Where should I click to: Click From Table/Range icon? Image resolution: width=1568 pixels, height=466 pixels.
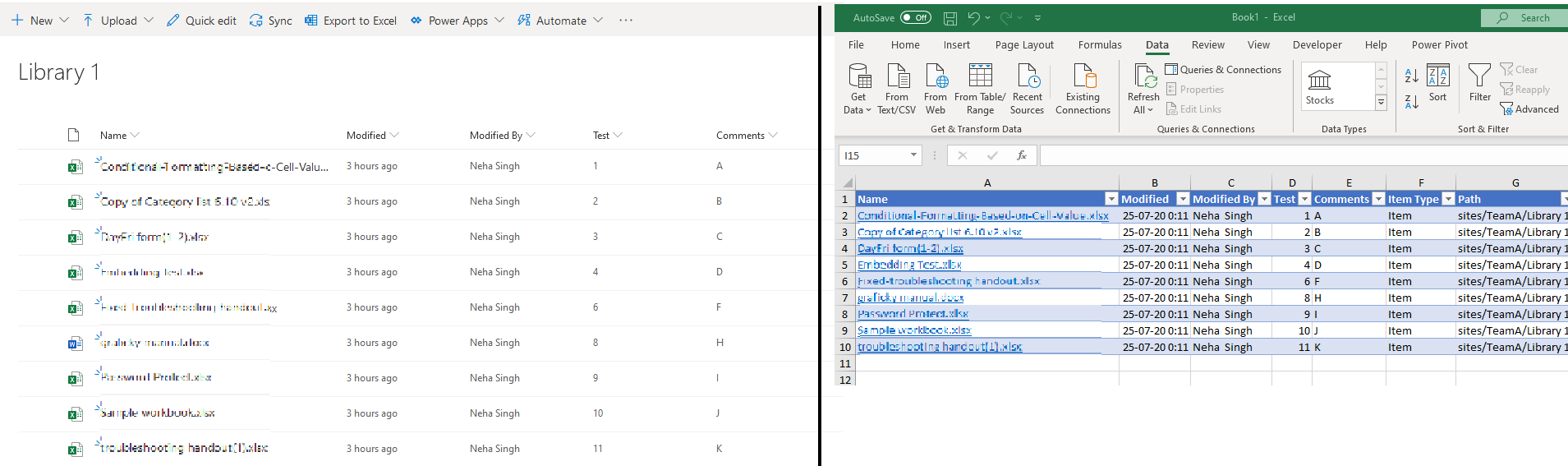point(980,89)
